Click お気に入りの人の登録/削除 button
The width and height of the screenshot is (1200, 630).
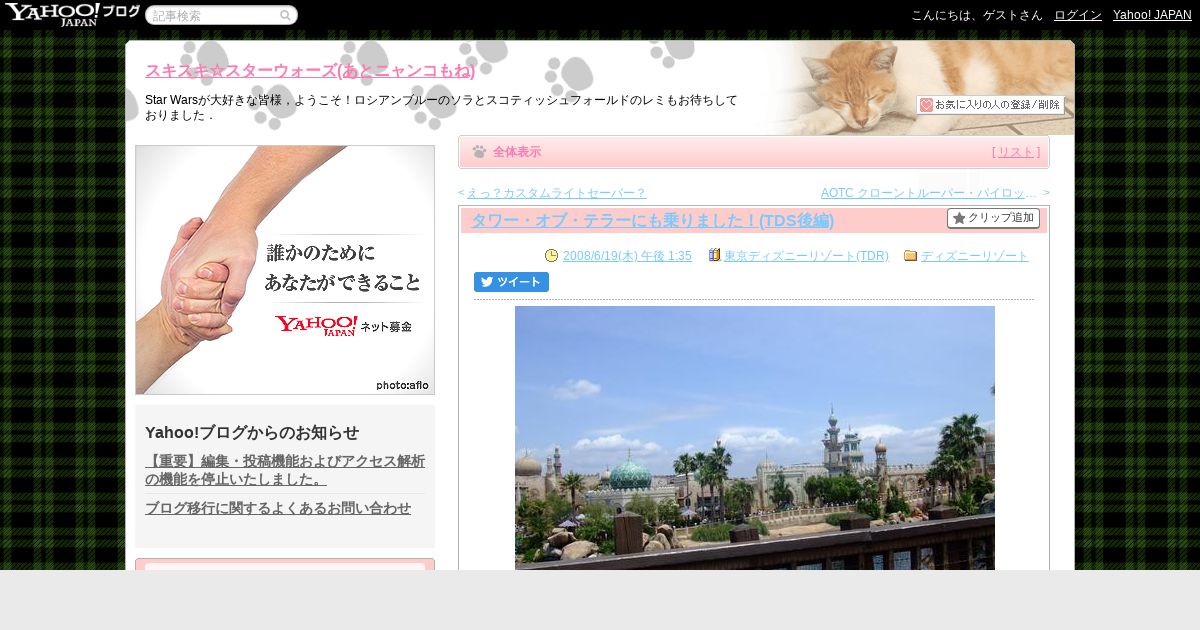click(x=990, y=105)
